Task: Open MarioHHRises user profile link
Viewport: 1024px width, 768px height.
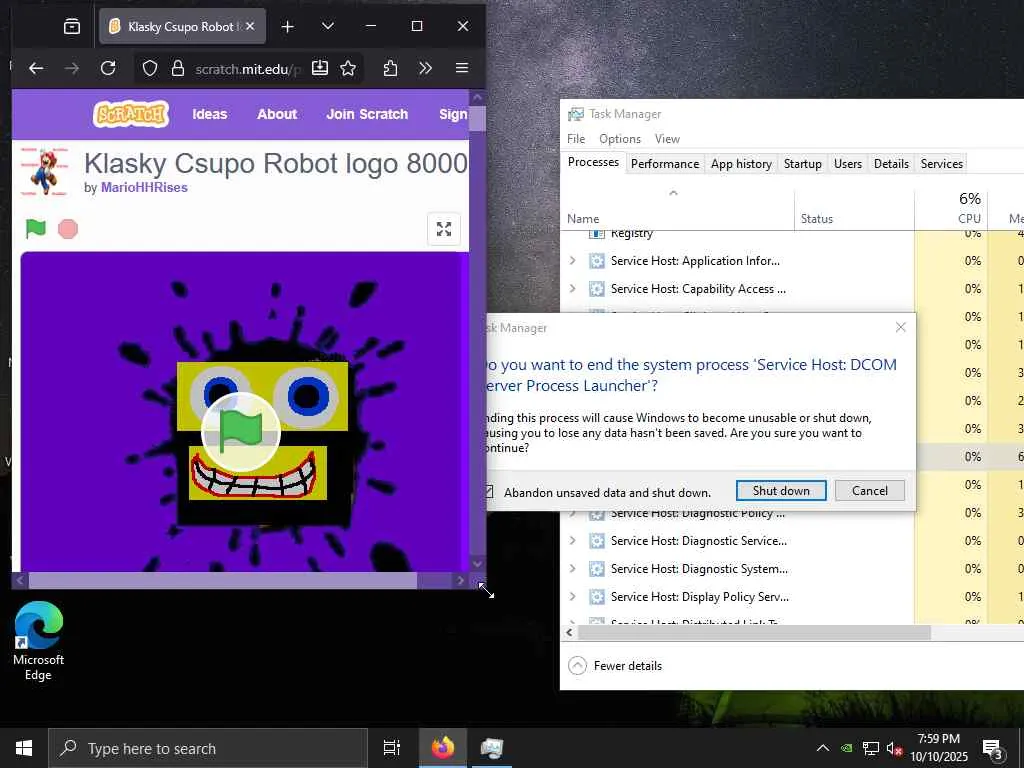Action: [x=144, y=187]
